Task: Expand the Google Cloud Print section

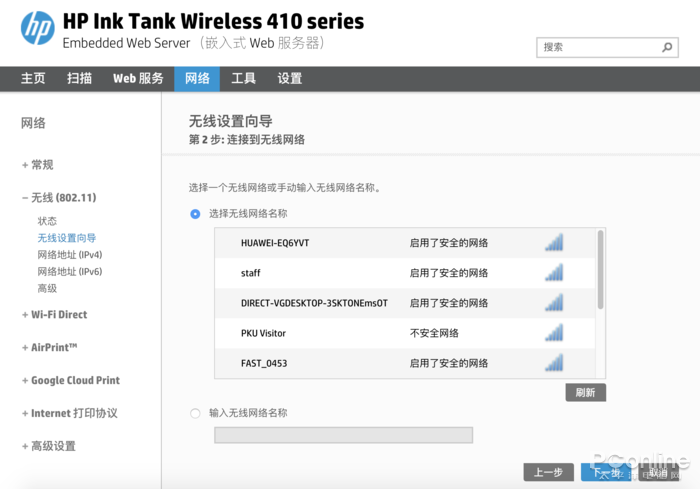Action: point(71,380)
